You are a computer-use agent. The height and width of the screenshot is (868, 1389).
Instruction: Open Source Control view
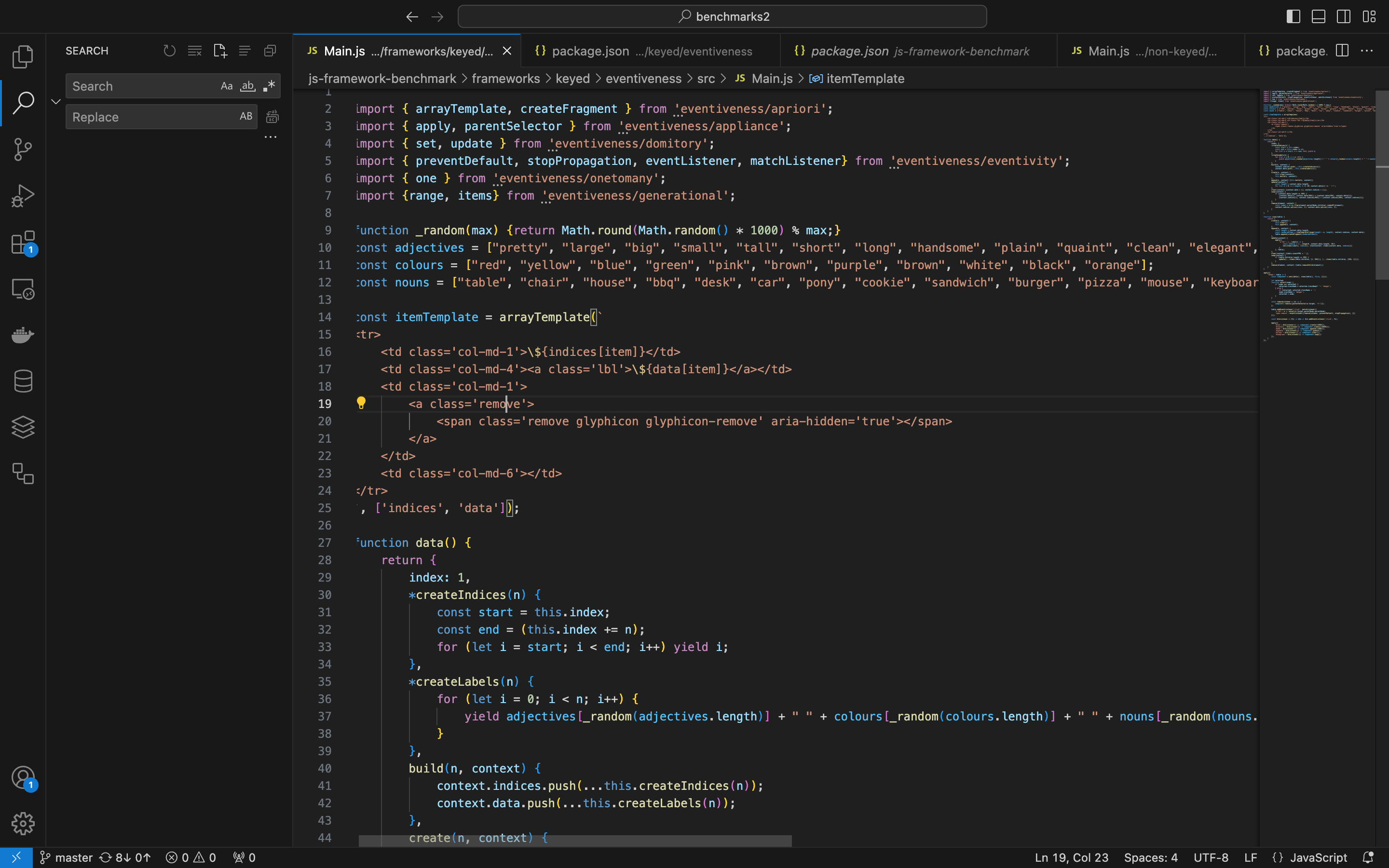tap(23, 149)
